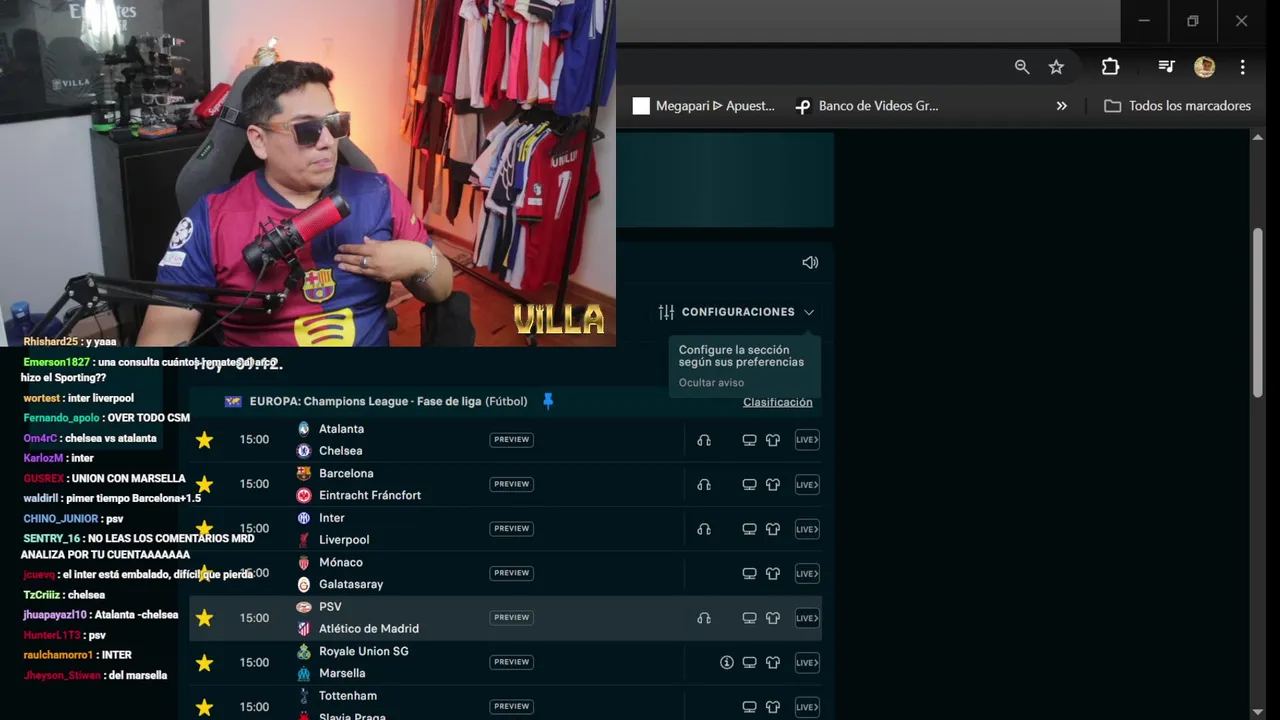Open lineups shirt icon for Tottenham match
Screen dimensions: 1280x720
pyautogui.click(x=773, y=707)
